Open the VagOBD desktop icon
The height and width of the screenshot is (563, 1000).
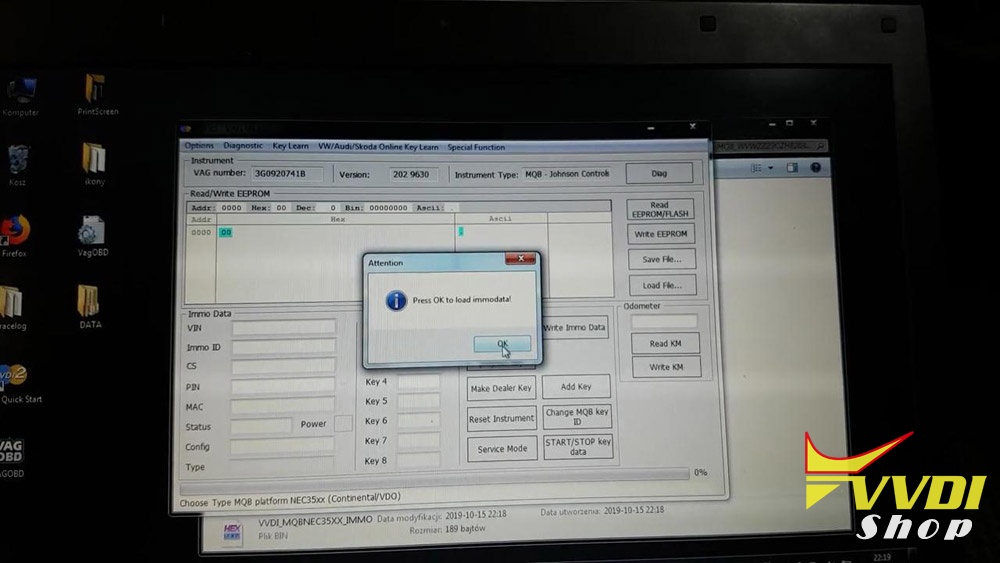tap(92, 236)
